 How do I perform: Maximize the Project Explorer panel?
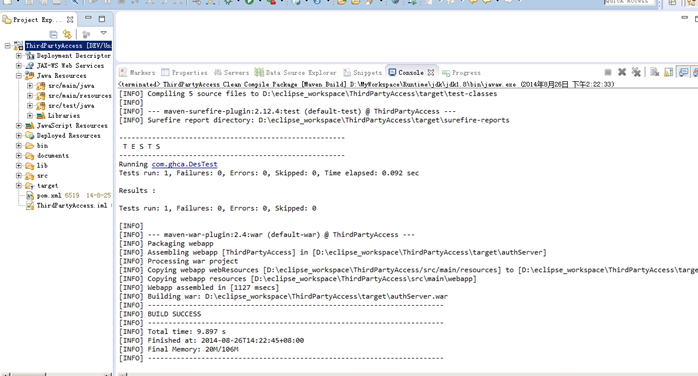102,19
